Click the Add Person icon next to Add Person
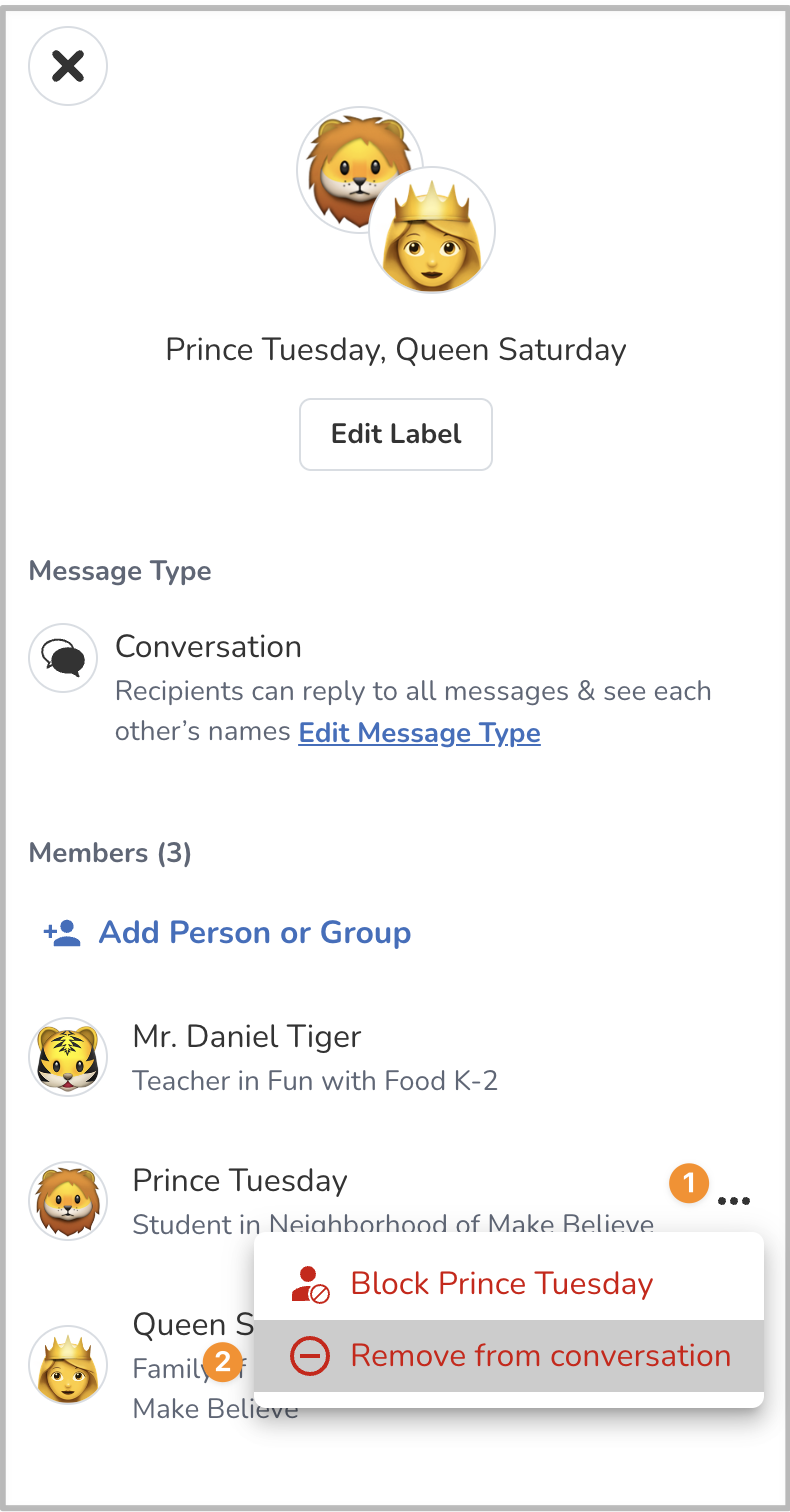 click(x=60, y=931)
